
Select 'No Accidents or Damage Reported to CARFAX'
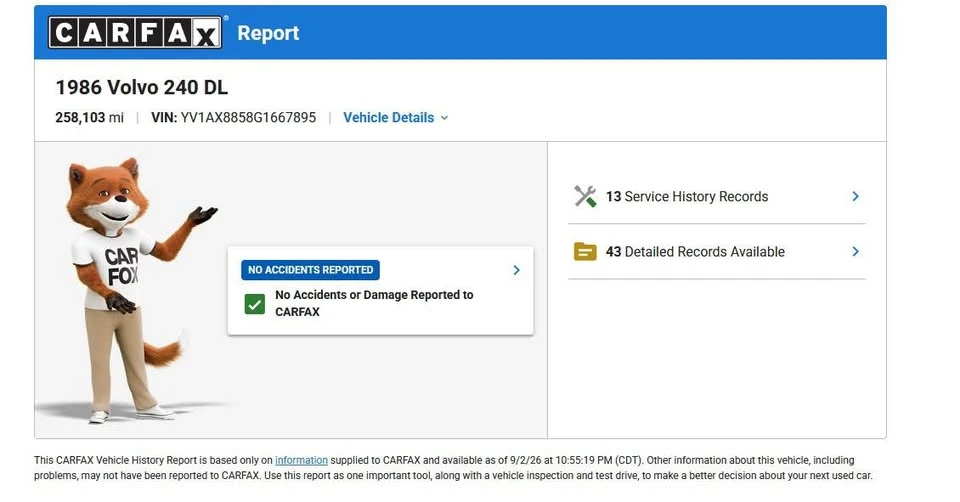coord(374,303)
